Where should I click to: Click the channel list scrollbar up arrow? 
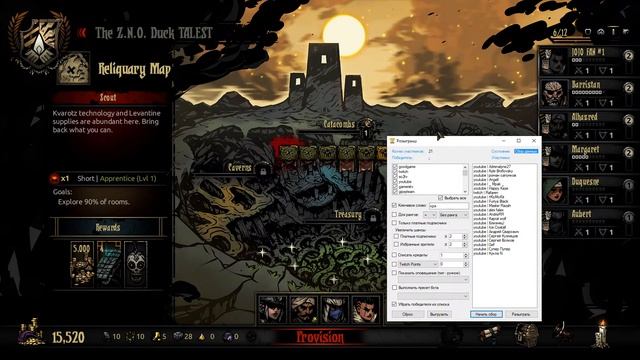465,167
